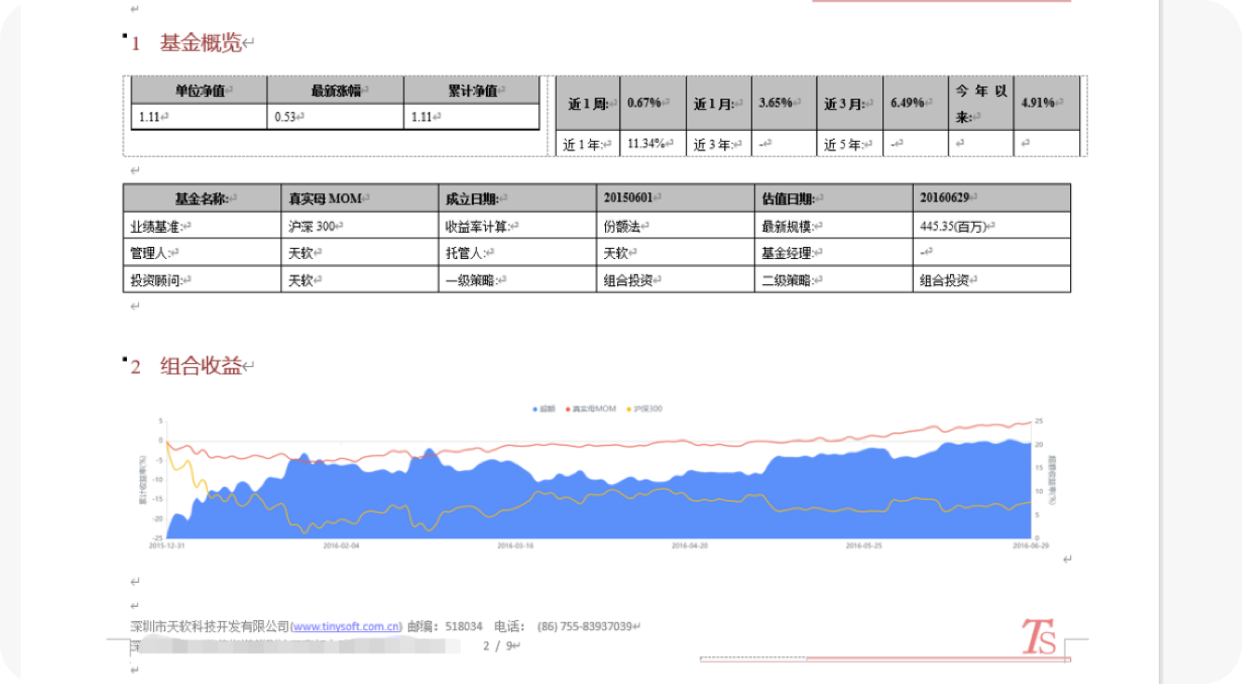Click the 组合收益 section heading
Image resolution: width=1242 pixels, height=684 pixels.
pos(200,366)
